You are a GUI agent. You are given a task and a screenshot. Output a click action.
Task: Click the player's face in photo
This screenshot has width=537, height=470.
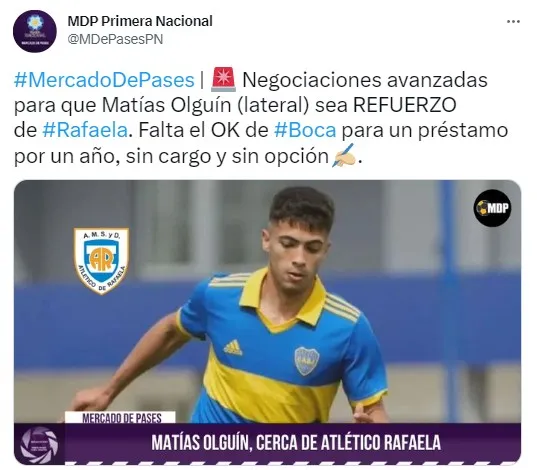[298, 252]
